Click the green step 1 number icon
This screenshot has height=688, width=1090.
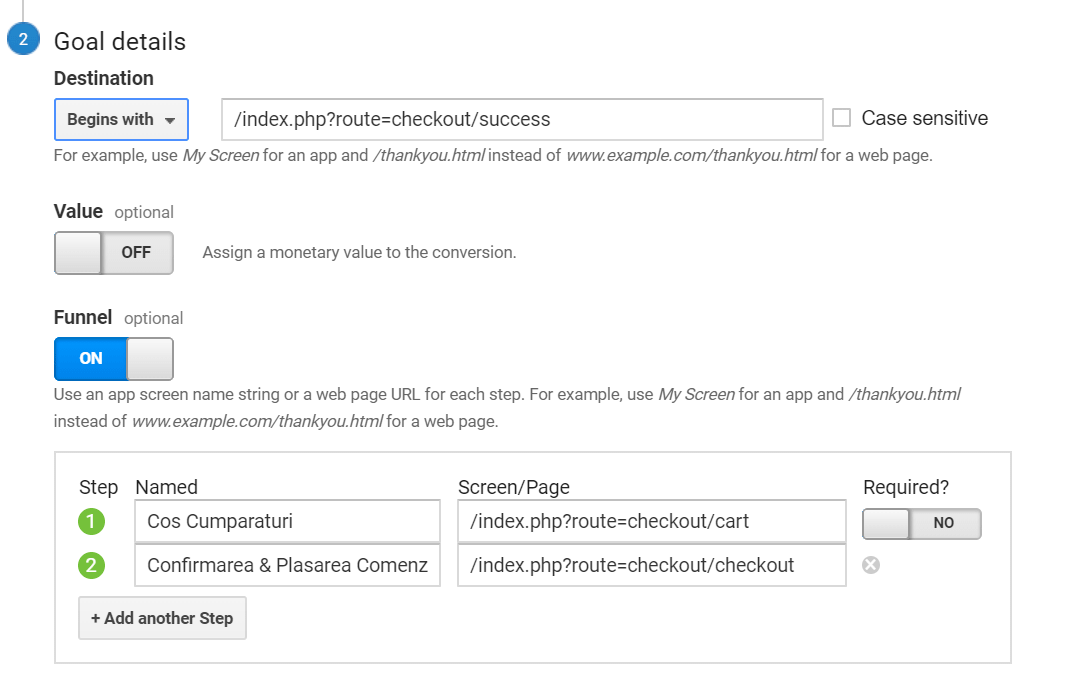(x=92, y=521)
